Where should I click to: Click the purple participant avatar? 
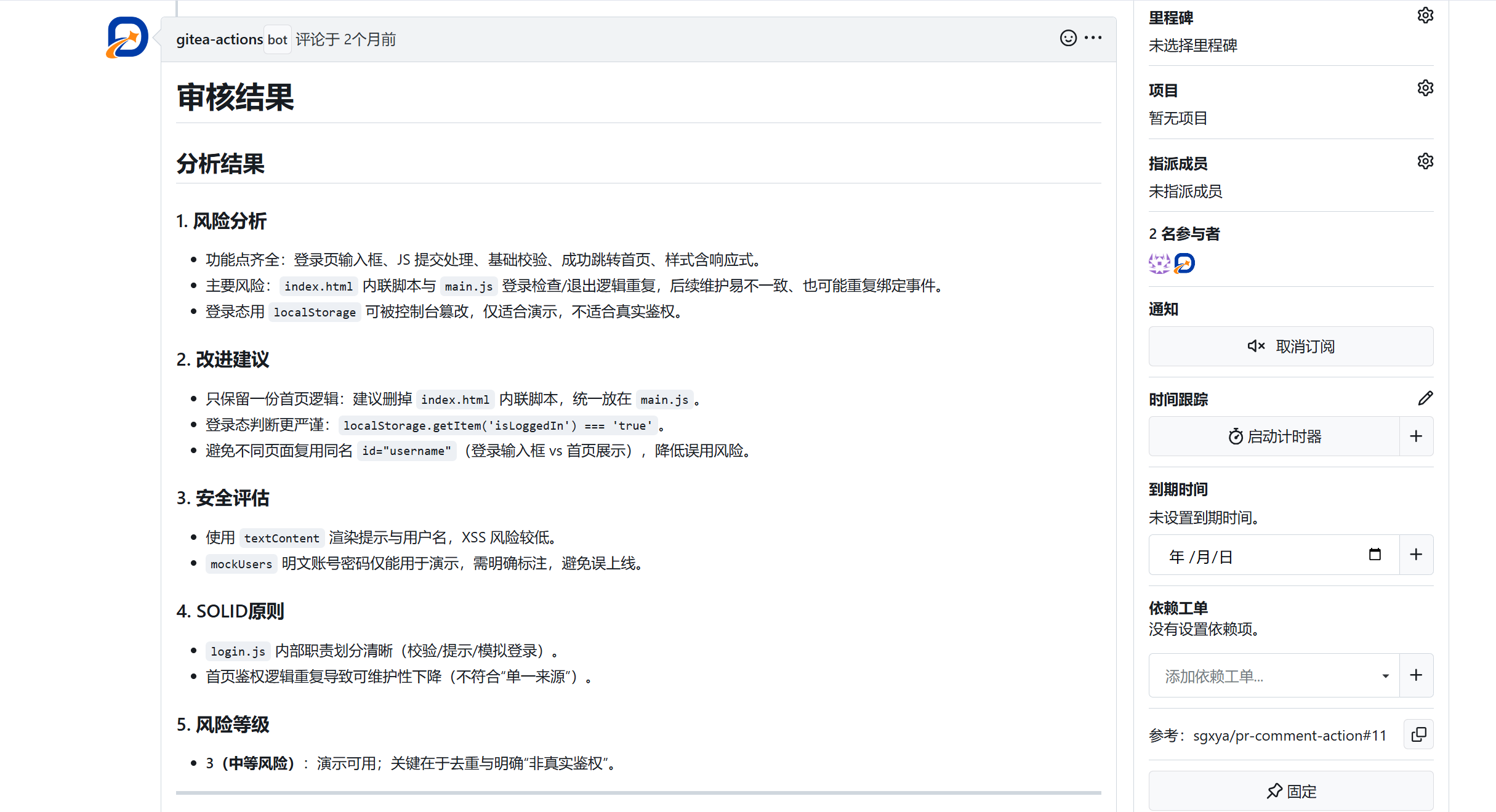[x=1159, y=263]
